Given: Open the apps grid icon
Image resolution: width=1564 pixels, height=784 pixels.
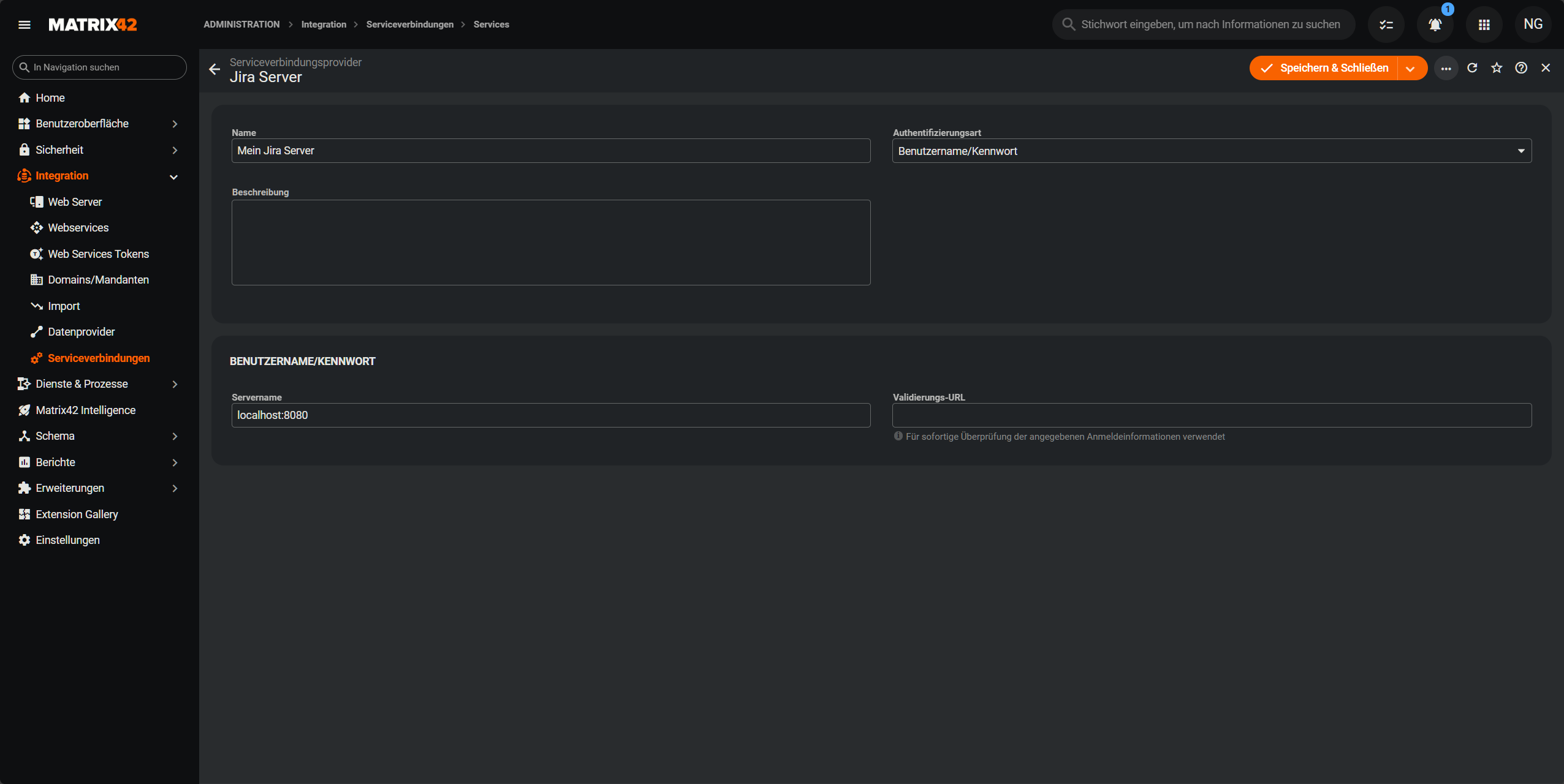Looking at the screenshot, I should pyautogui.click(x=1484, y=24).
